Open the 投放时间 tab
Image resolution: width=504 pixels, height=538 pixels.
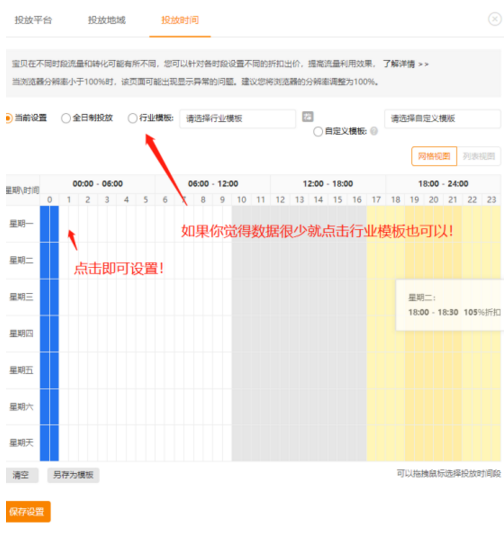pyautogui.click(x=180, y=20)
